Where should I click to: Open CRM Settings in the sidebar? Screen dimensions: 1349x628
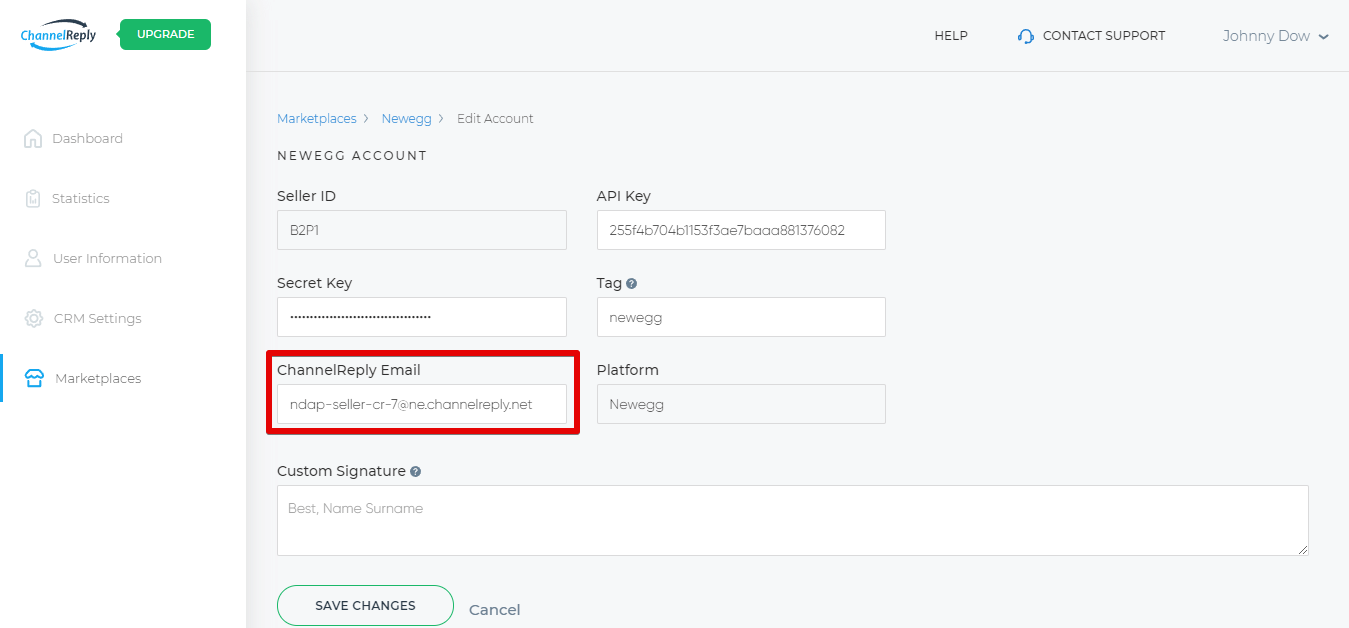click(98, 318)
